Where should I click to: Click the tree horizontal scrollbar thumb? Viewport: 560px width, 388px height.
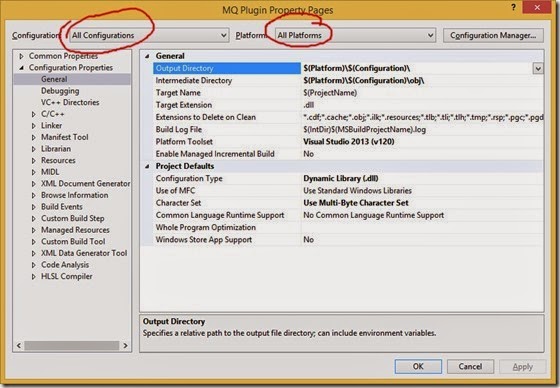pos(71,345)
